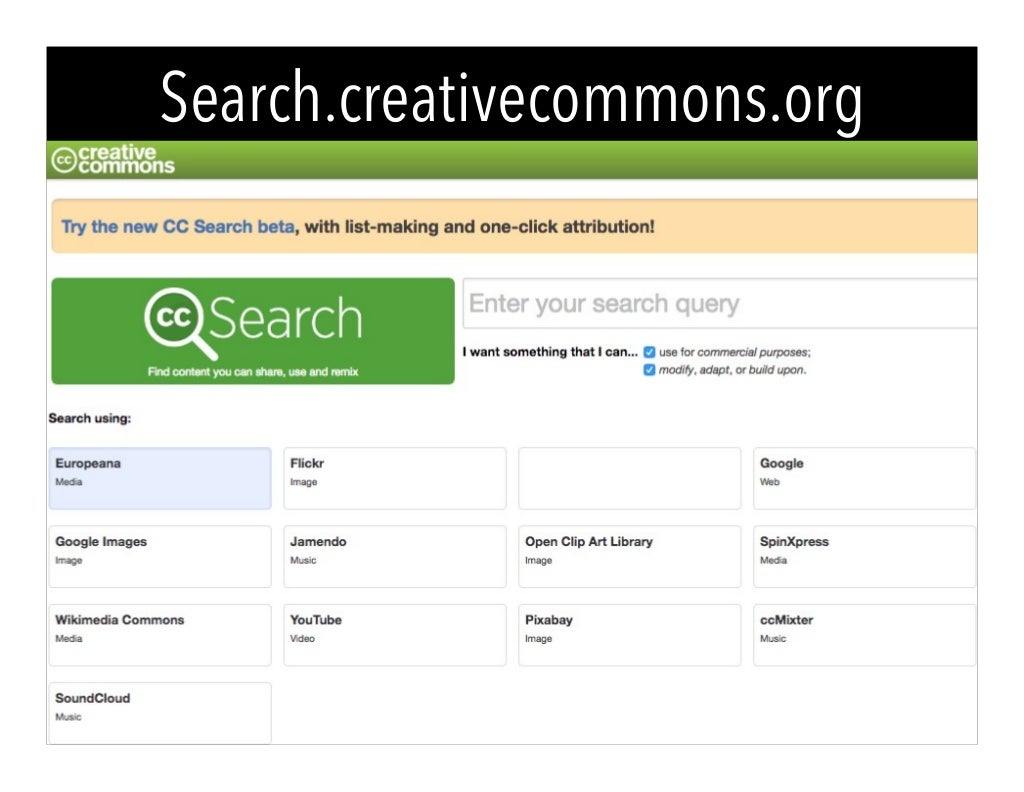Pick Open Clip Art Library source

click(x=630, y=556)
